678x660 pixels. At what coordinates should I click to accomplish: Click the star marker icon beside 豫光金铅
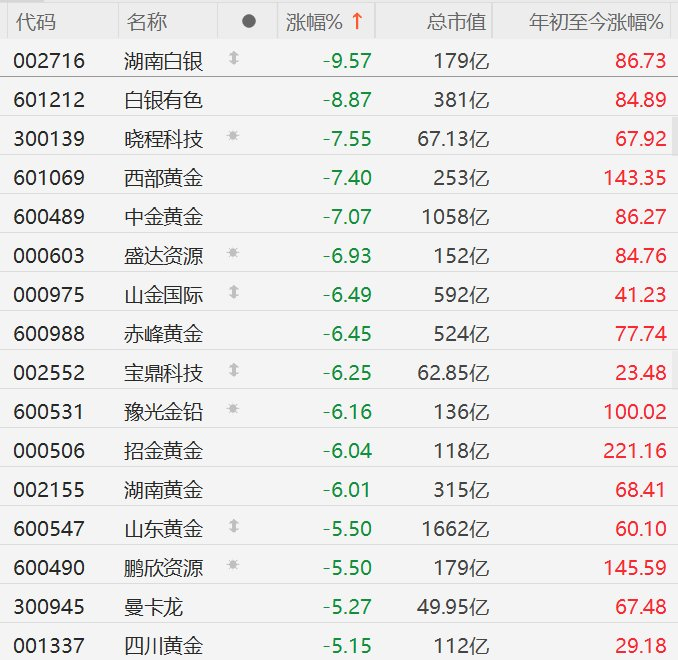(233, 410)
